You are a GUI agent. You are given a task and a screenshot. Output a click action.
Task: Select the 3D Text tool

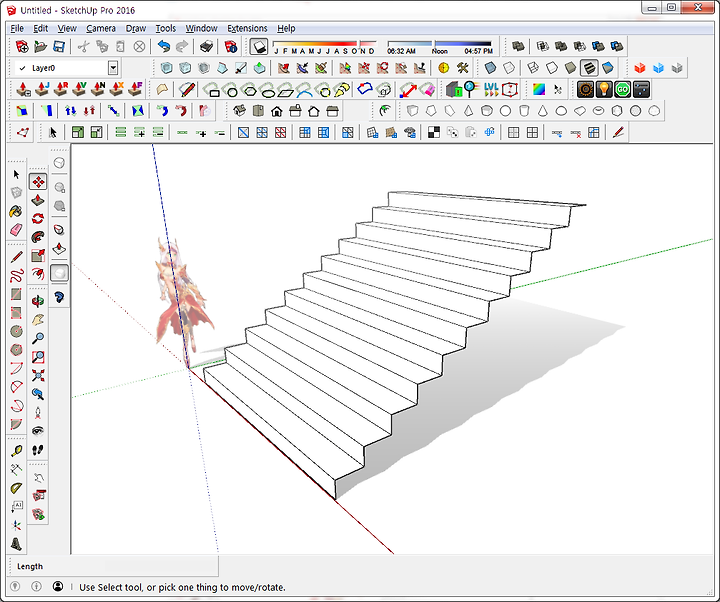pos(16,544)
